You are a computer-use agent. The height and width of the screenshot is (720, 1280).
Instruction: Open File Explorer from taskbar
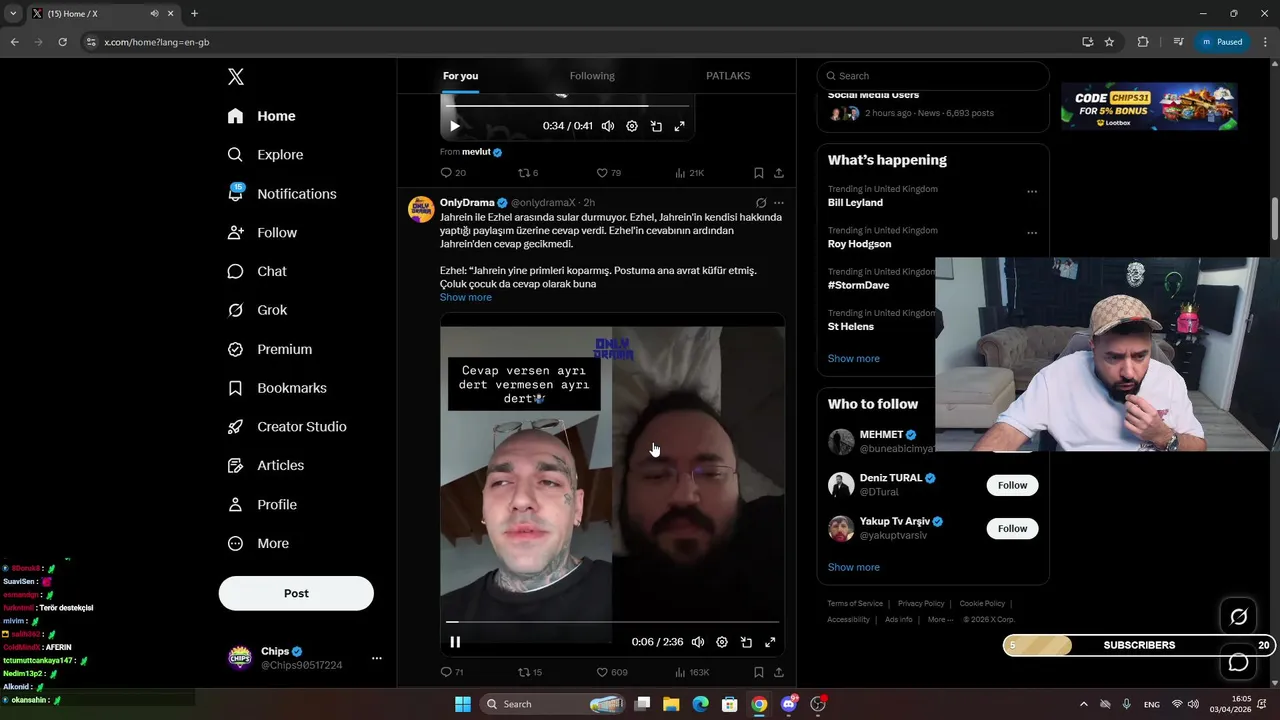click(x=671, y=704)
